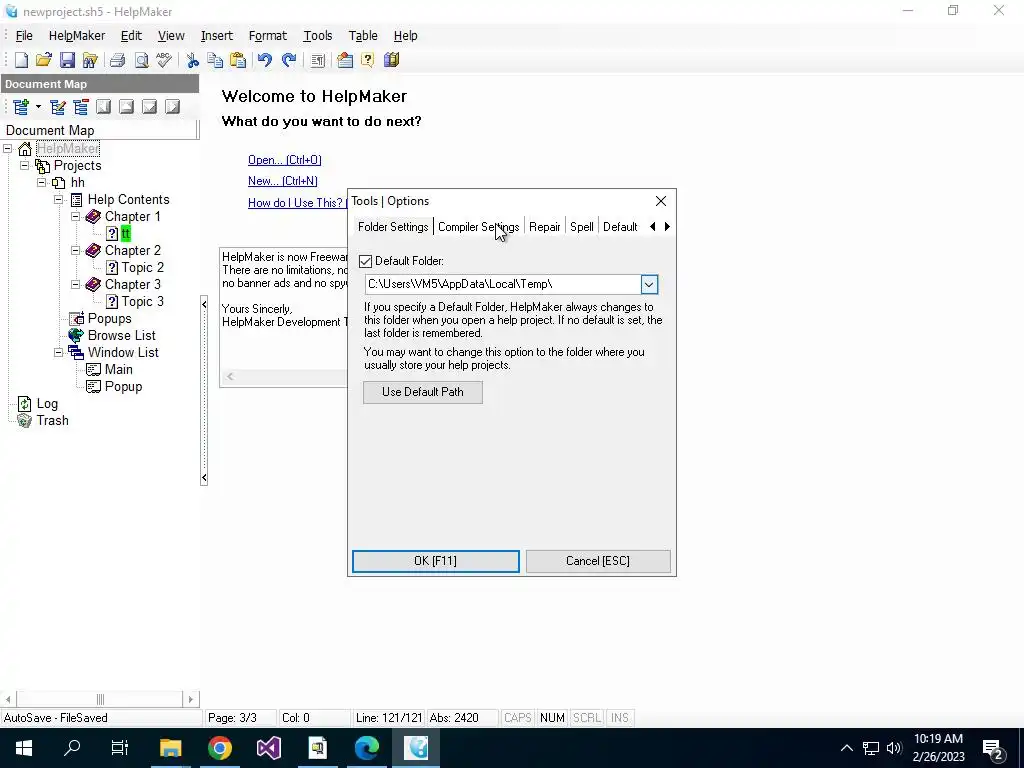Click the Undo arrow icon
The width and height of the screenshot is (1024, 768).
click(x=264, y=60)
